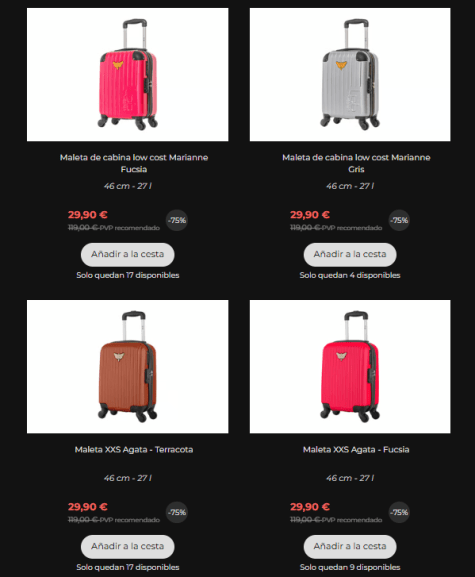The height and width of the screenshot is (577, 475).
Task: Click 29,90 € price of Marianne Gris
Action: (310, 215)
